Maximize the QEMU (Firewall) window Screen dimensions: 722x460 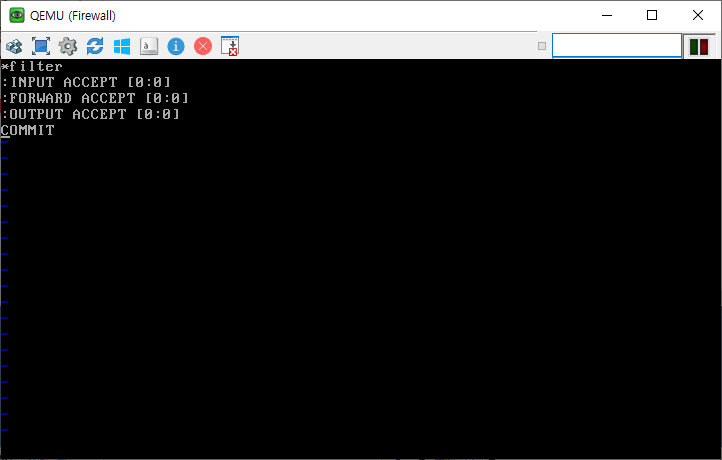click(x=652, y=15)
